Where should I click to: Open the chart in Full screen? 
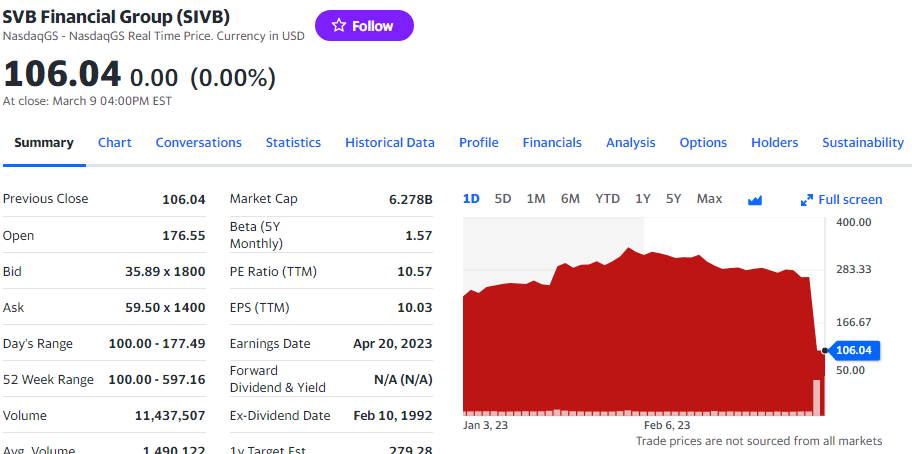841,200
